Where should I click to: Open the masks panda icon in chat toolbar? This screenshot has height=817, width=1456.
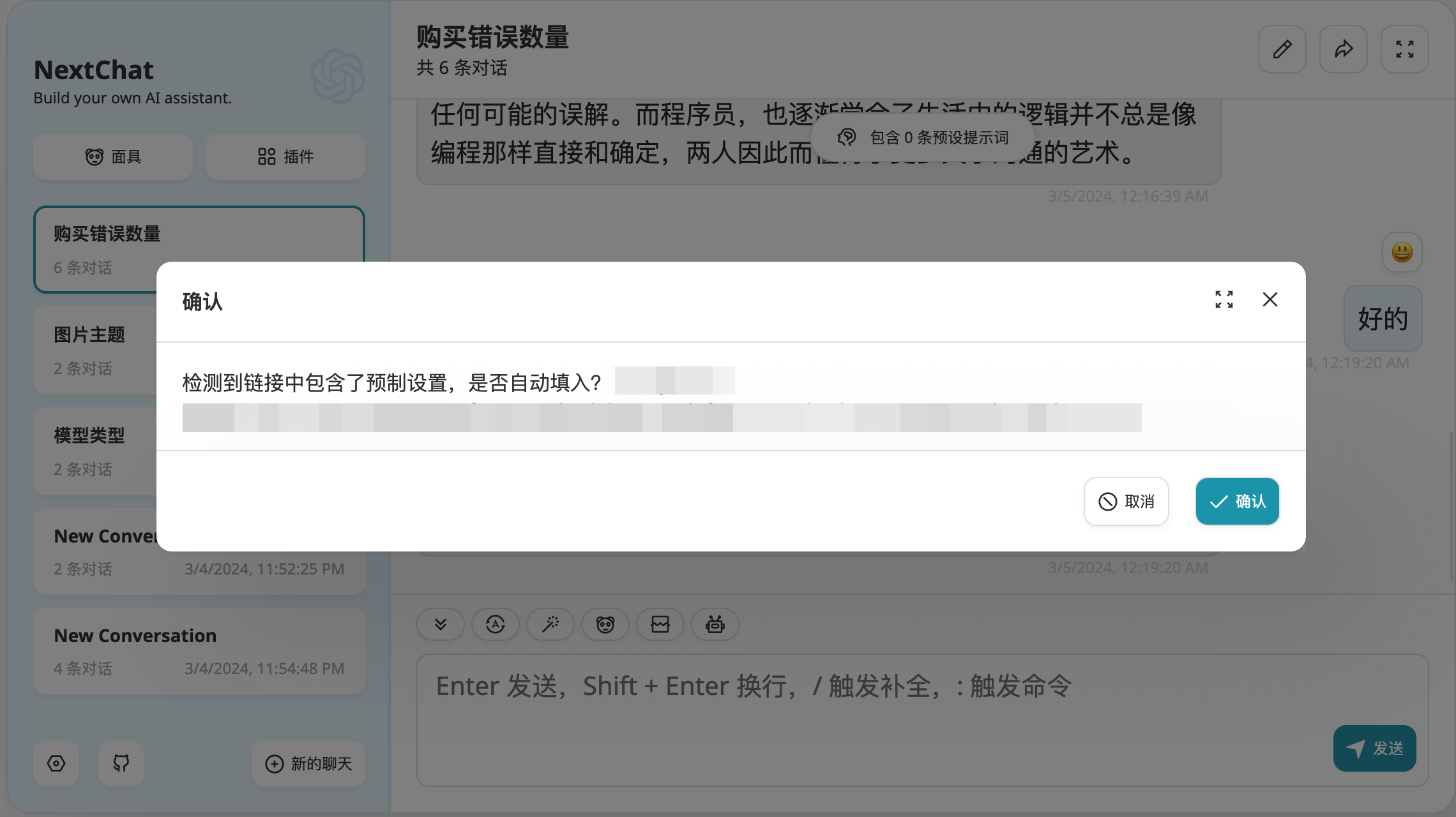click(x=605, y=624)
